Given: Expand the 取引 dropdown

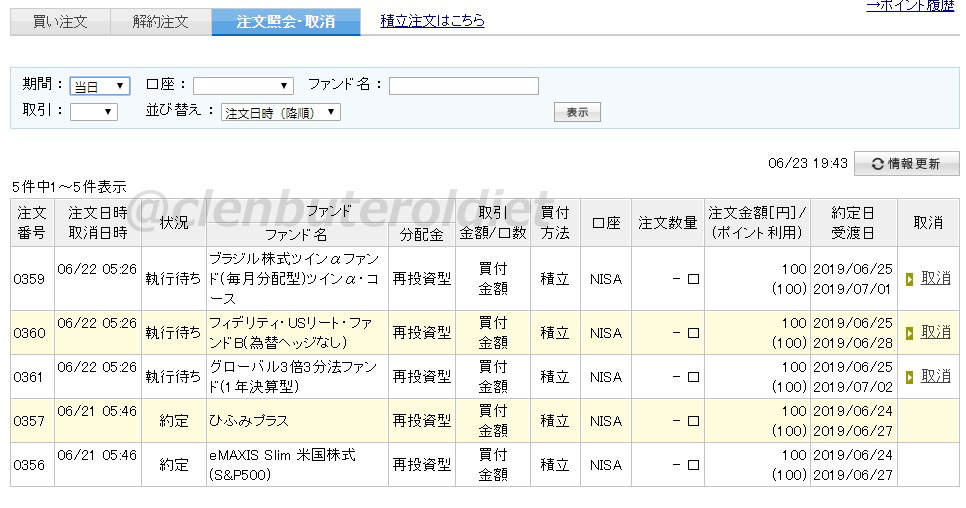Looking at the screenshot, I should pyautogui.click(x=94, y=112).
